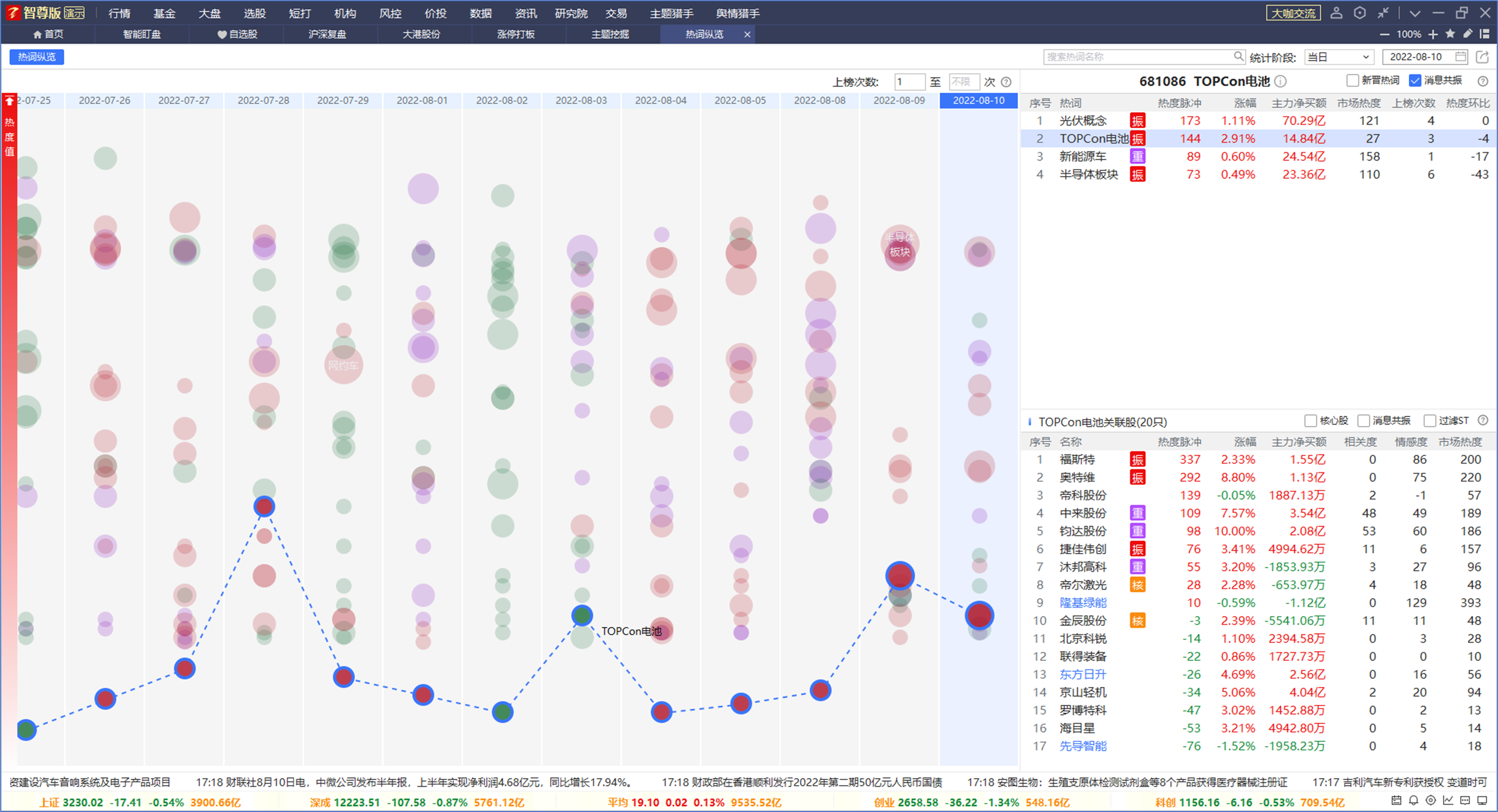Switch to the 自选股 tab
Screen dimensions: 1498x812
coord(237,34)
